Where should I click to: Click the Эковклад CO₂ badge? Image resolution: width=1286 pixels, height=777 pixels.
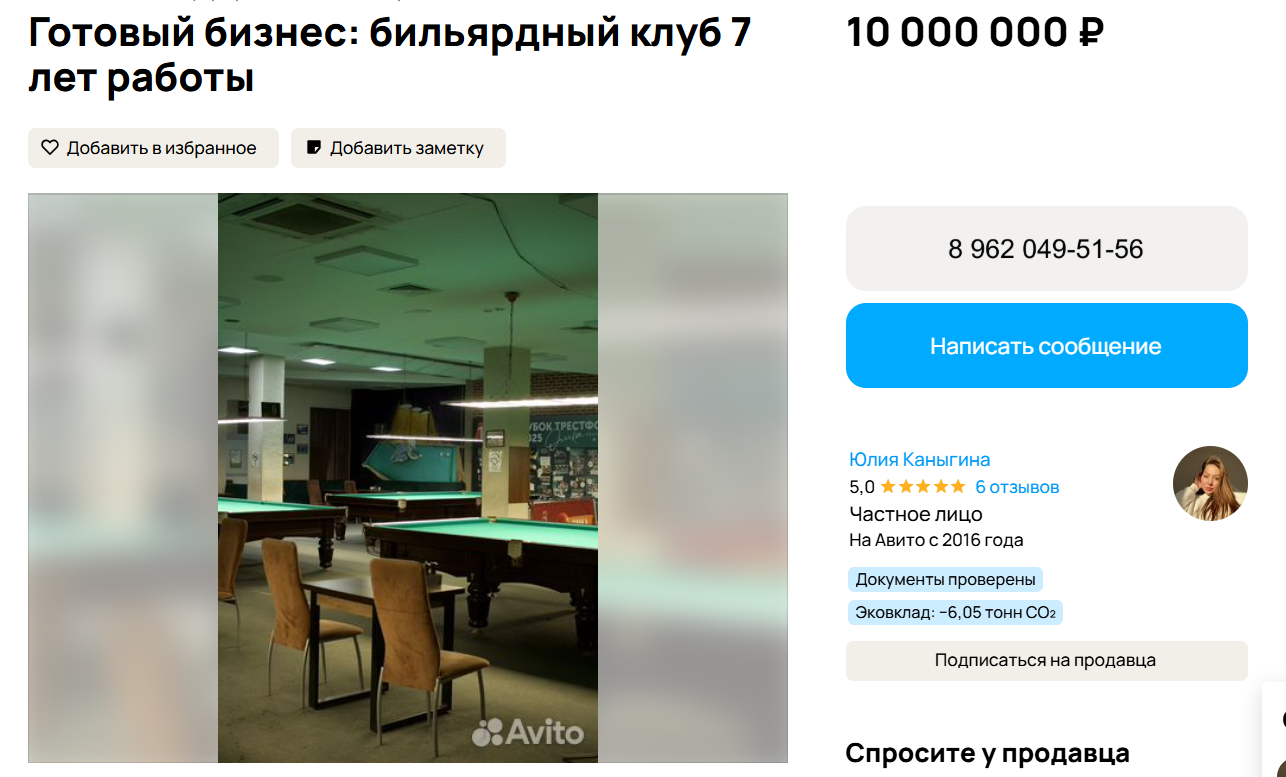tap(955, 612)
